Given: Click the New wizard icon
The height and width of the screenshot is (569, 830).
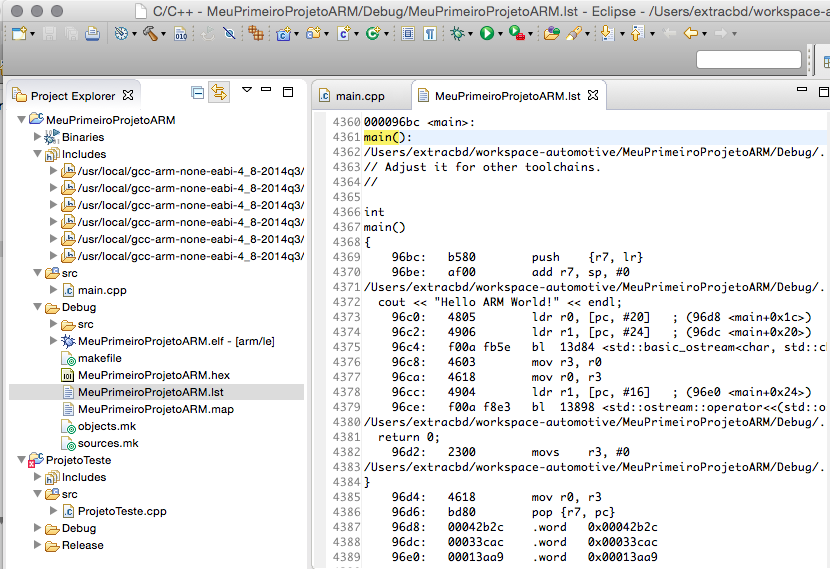Looking at the screenshot, I should tap(19, 34).
